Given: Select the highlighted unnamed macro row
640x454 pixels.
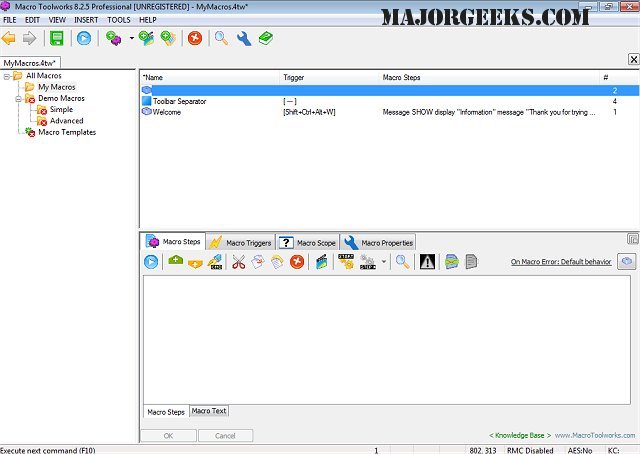Looking at the screenshot, I should (x=390, y=90).
